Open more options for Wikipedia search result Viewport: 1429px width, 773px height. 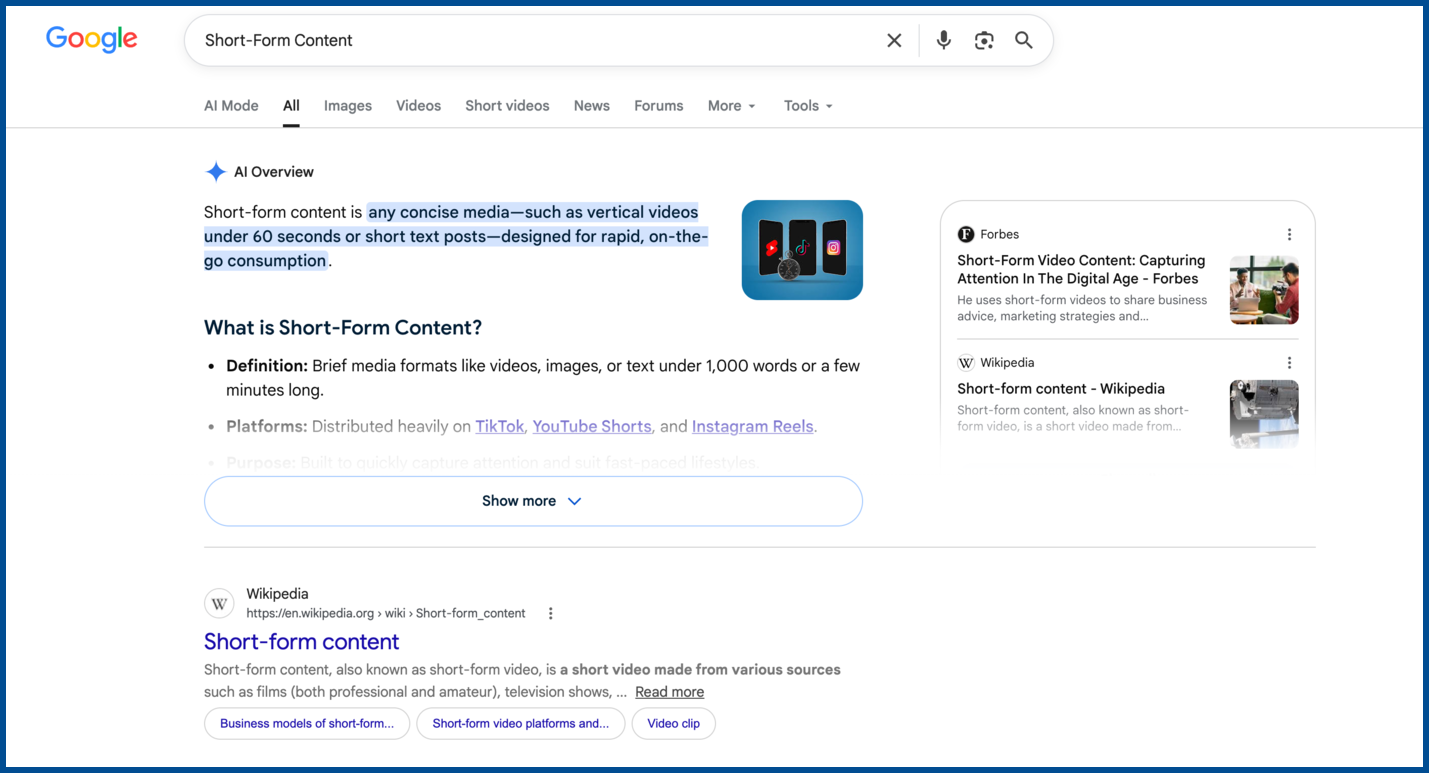point(550,613)
